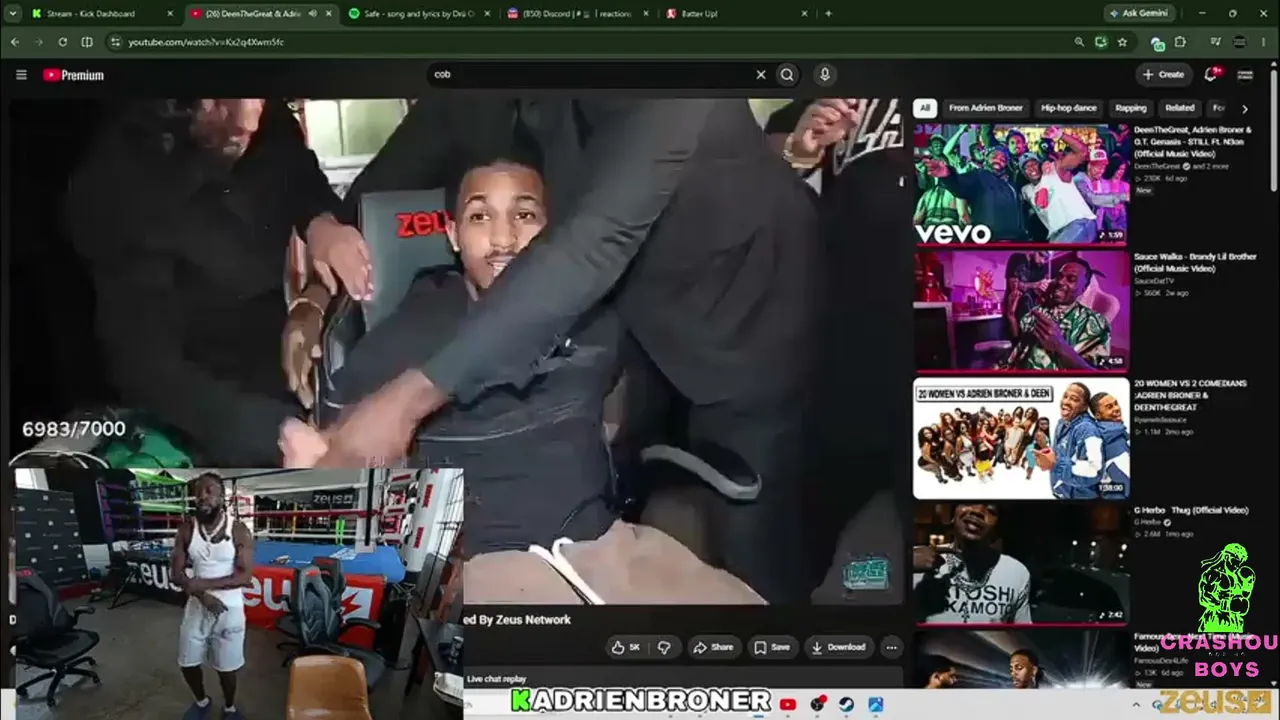The width and height of the screenshot is (1280, 720).
Task: Open Sauce Walka video title link
Action: click(1195, 262)
